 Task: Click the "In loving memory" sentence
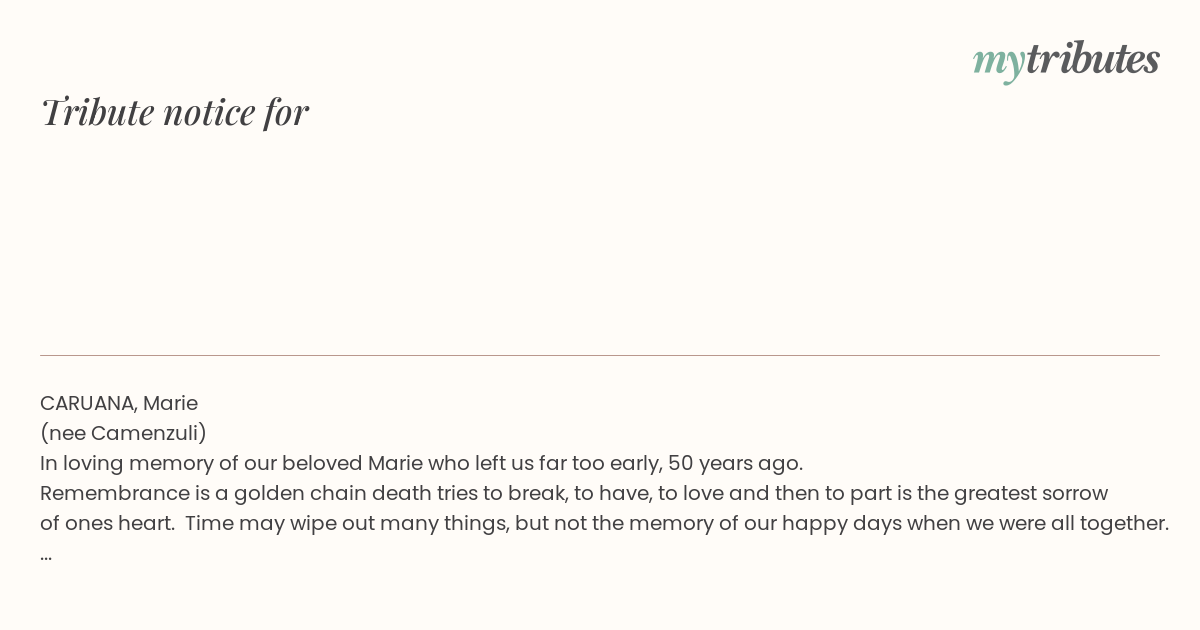point(421,463)
